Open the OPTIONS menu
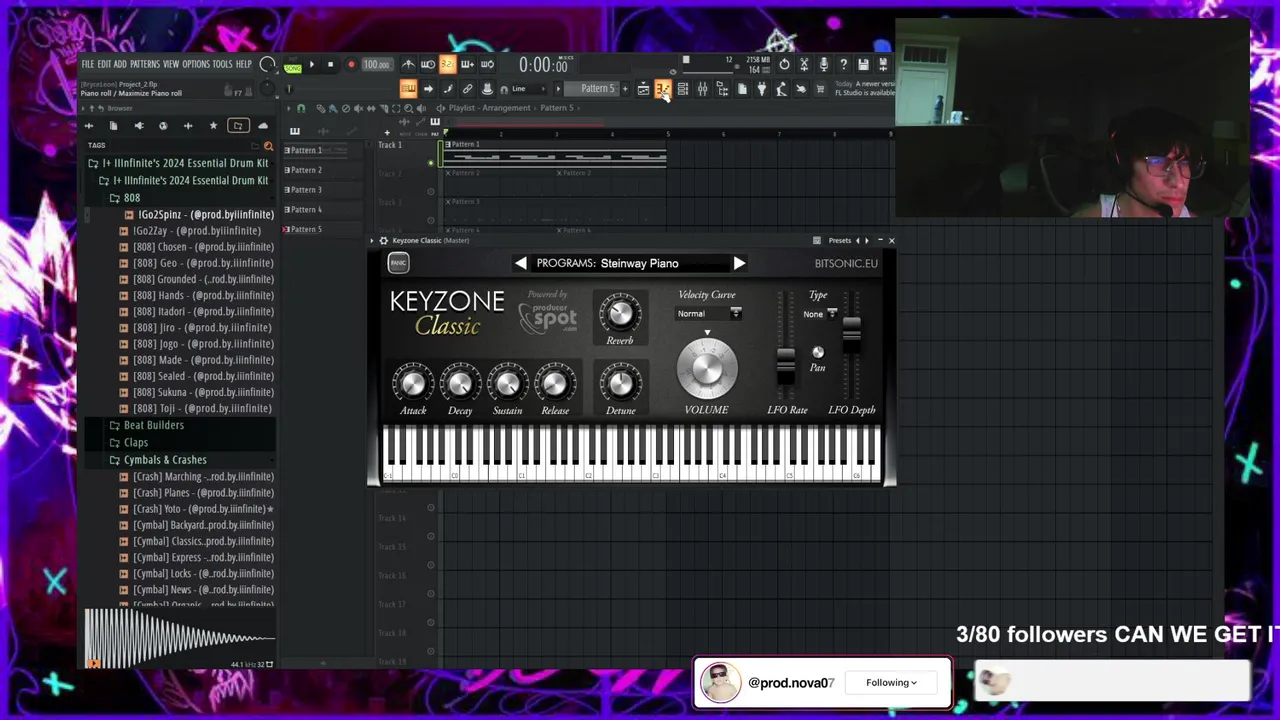Screen dimensions: 1280x720 (x=196, y=64)
